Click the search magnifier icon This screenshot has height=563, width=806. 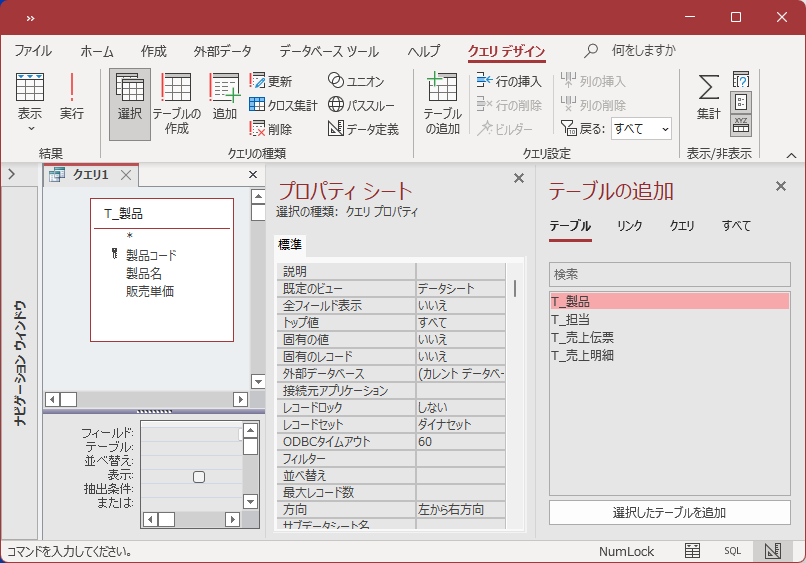point(591,50)
